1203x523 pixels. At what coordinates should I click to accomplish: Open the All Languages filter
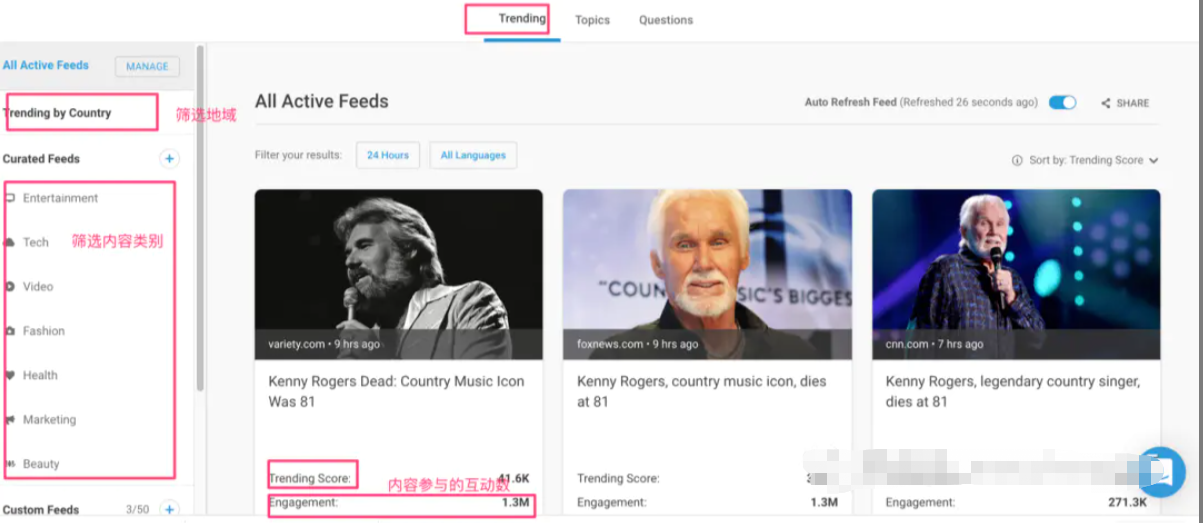(473, 155)
